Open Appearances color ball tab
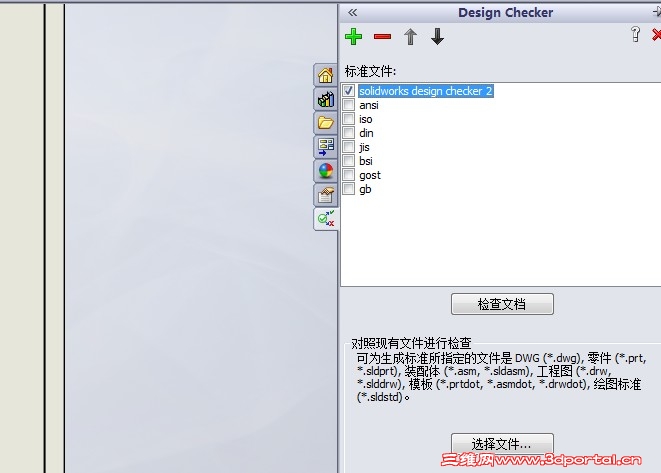 coord(325,171)
